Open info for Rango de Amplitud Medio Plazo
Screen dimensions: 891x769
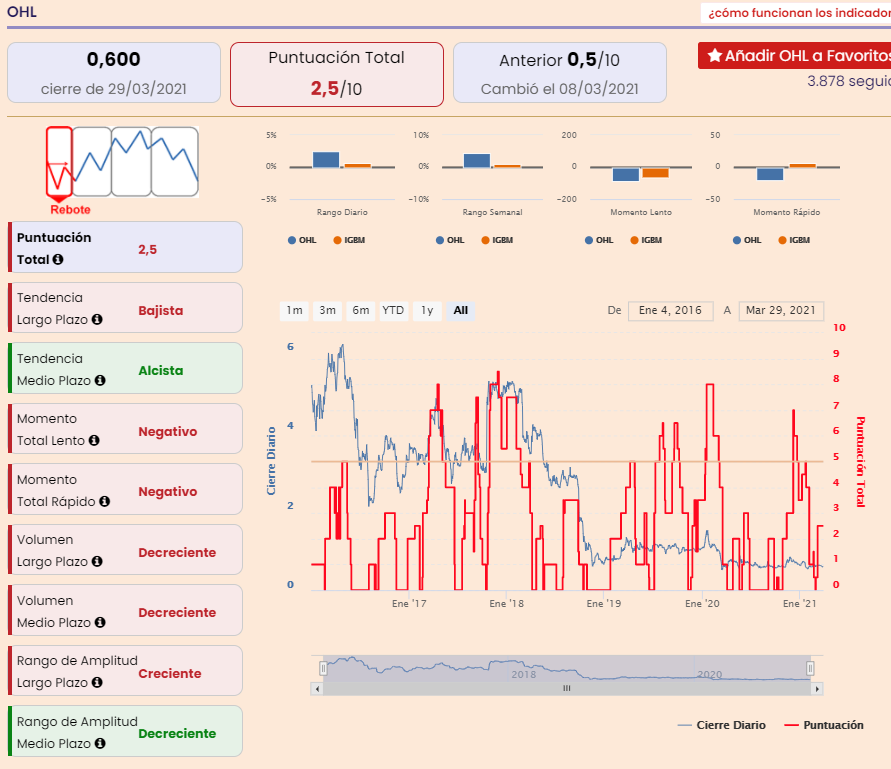100,743
